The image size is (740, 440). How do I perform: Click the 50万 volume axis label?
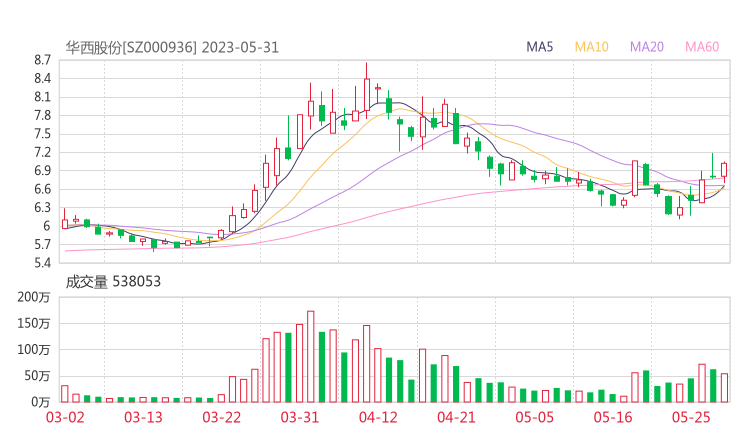coord(37,376)
